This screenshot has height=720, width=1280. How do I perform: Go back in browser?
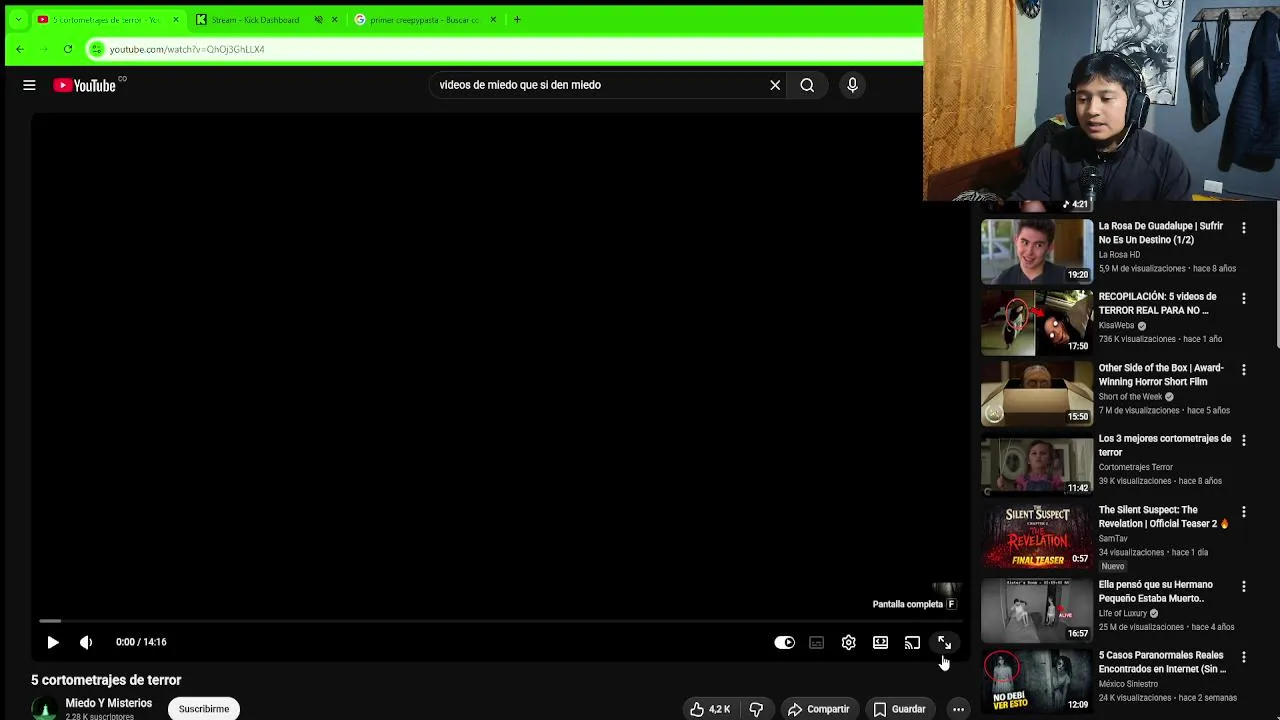tap(20, 49)
